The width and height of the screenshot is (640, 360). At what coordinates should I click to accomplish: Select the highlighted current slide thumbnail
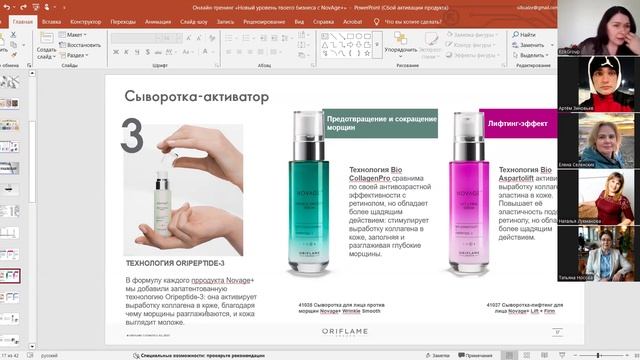coord(10,276)
